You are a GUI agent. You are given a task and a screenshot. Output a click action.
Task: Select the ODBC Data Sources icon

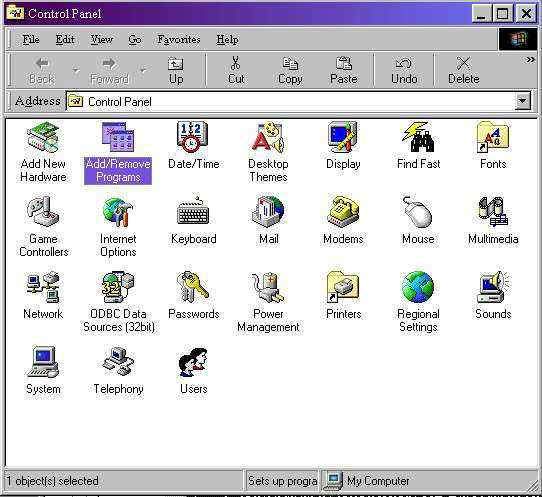[x=118, y=287]
